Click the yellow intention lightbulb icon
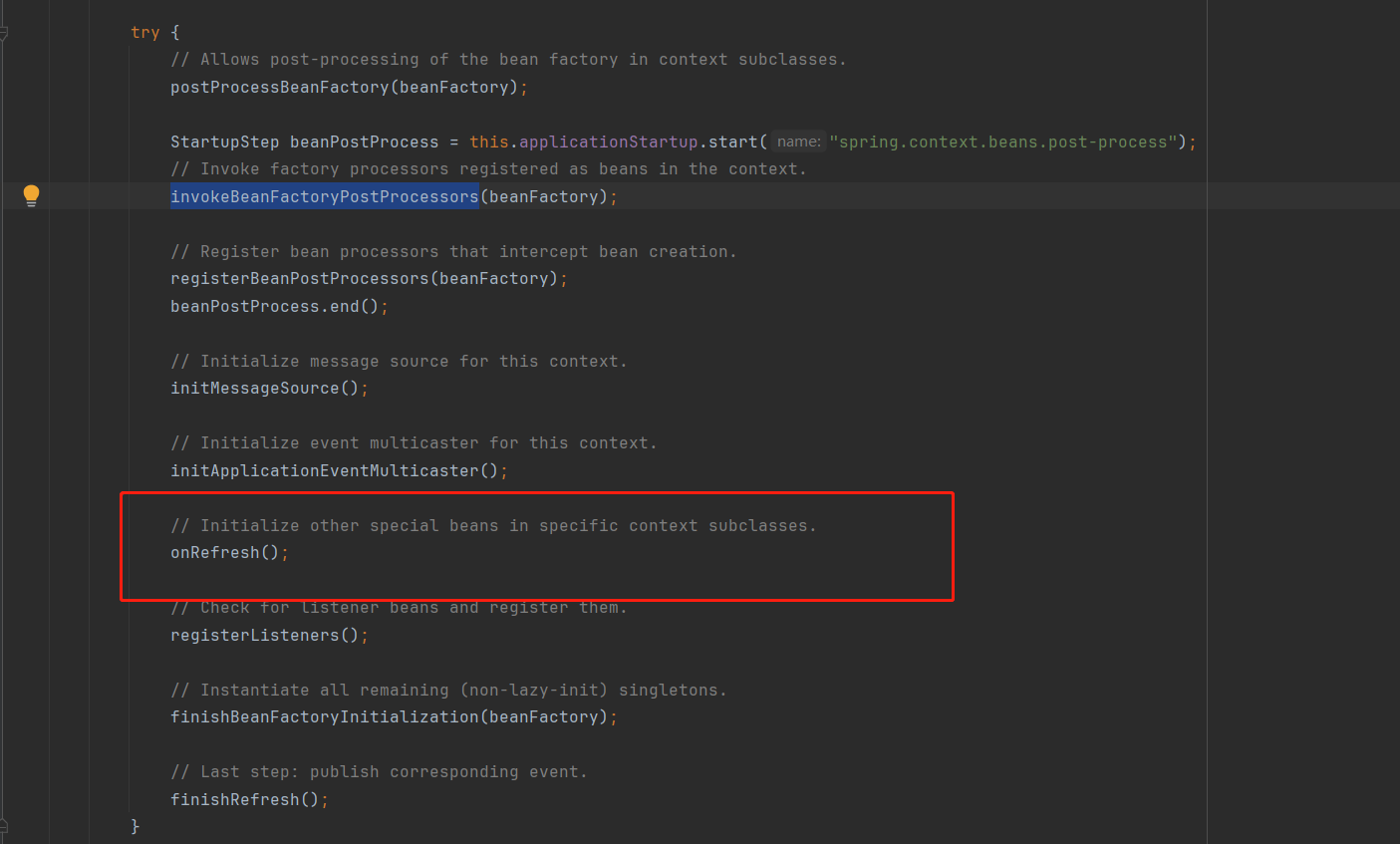This screenshot has height=844, width=1400. click(x=31, y=195)
